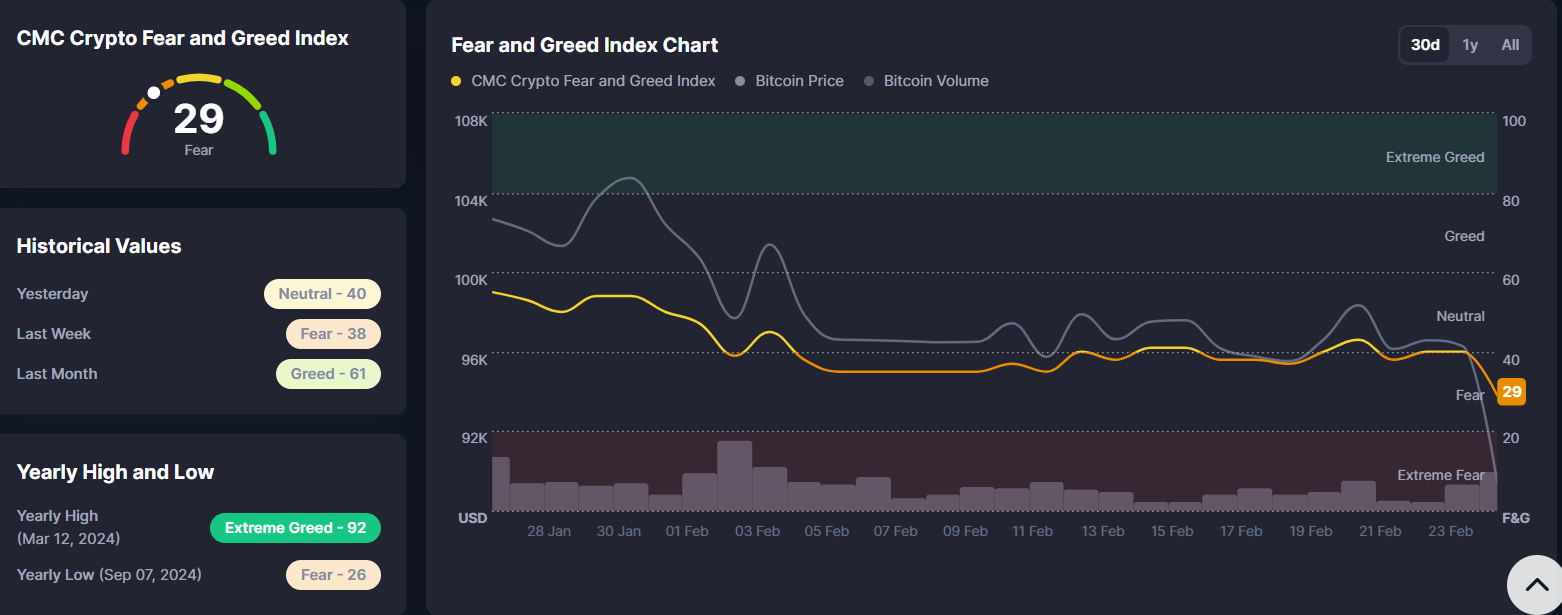Click the Yearly Low (Sep 07, 2024) label
The width and height of the screenshot is (1562, 615).
click(109, 575)
